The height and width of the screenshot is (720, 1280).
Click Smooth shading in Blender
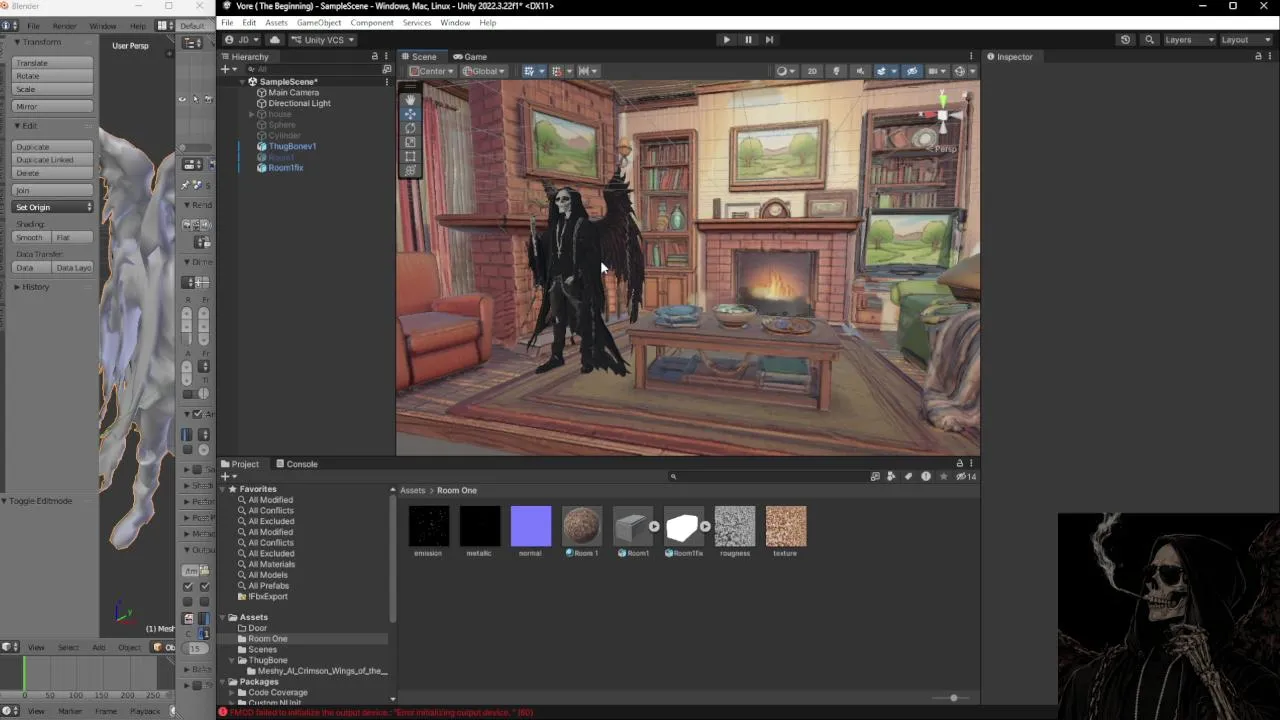pyautogui.click(x=30, y=238)
